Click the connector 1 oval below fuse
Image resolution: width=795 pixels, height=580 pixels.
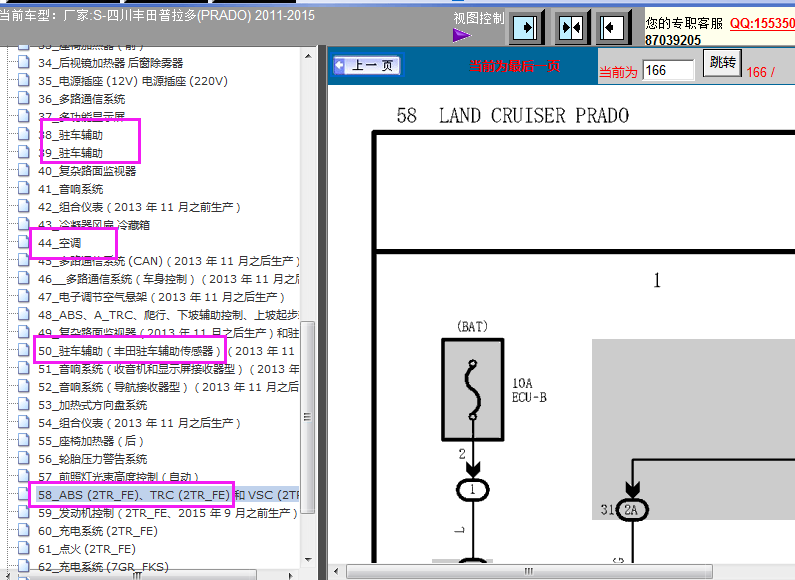click(x=473, y=490)
